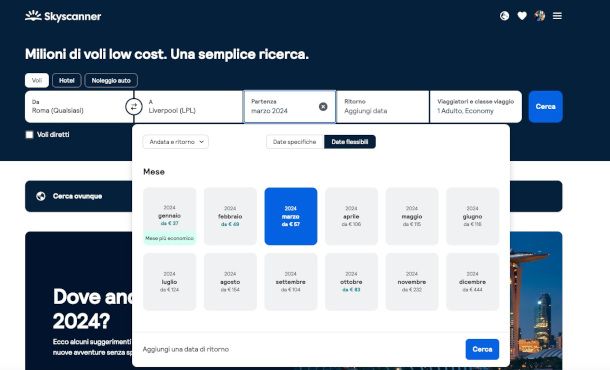610x370 pixels.
Task: Clear the Partenza date field
Action: pos(323,107)
